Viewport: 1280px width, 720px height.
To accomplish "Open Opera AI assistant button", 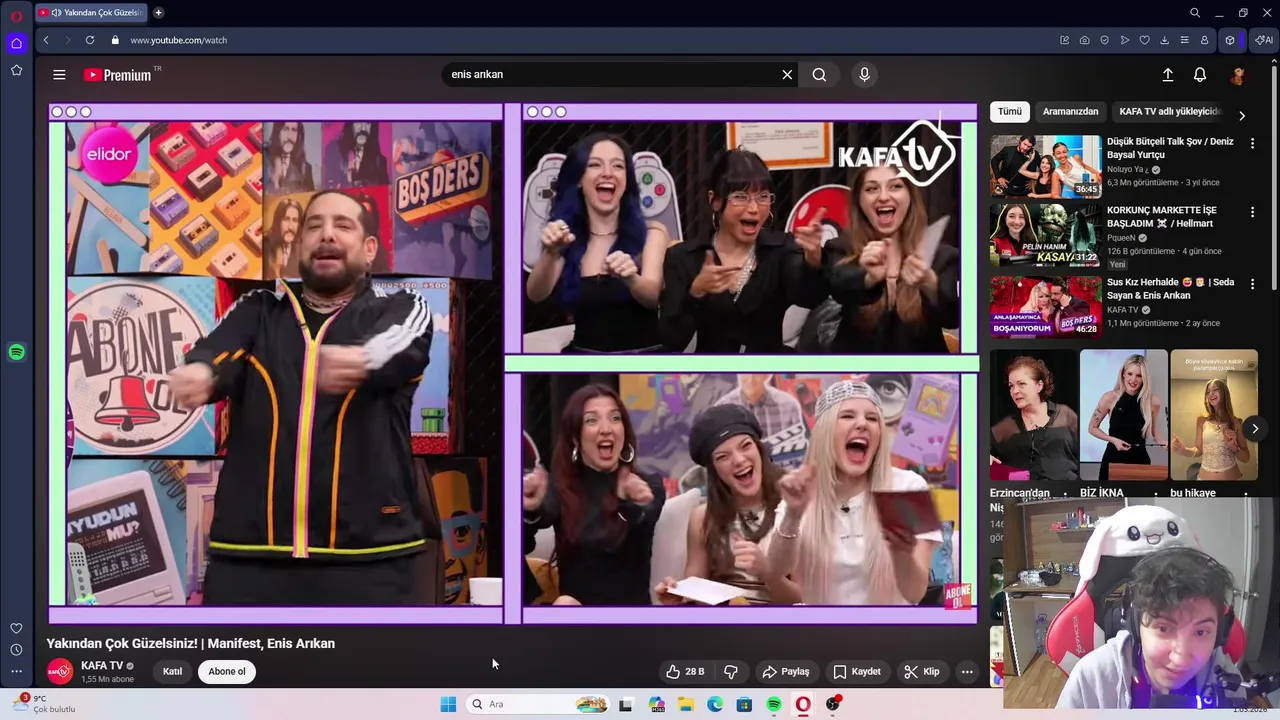I will pyautogui.click(x=1263, y=40).
